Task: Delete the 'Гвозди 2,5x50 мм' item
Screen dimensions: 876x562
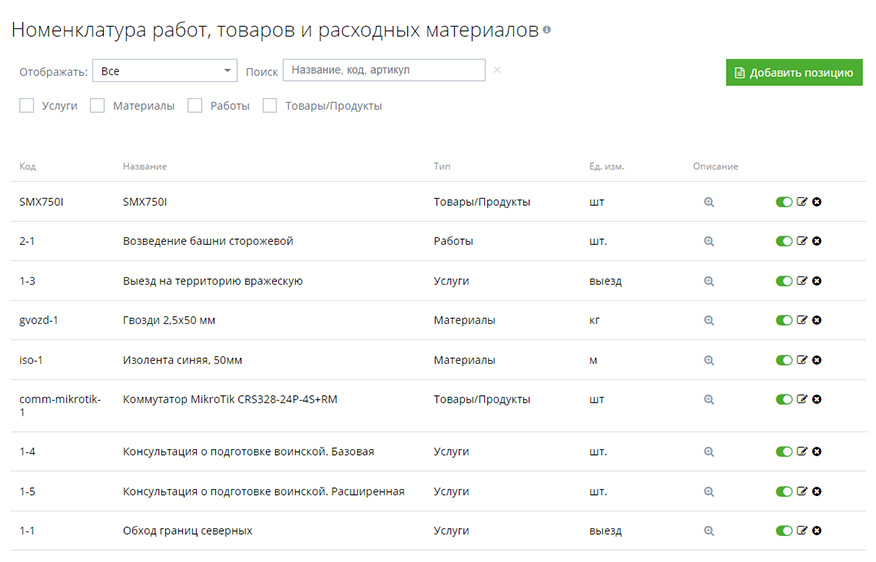Action: point(817,320)
